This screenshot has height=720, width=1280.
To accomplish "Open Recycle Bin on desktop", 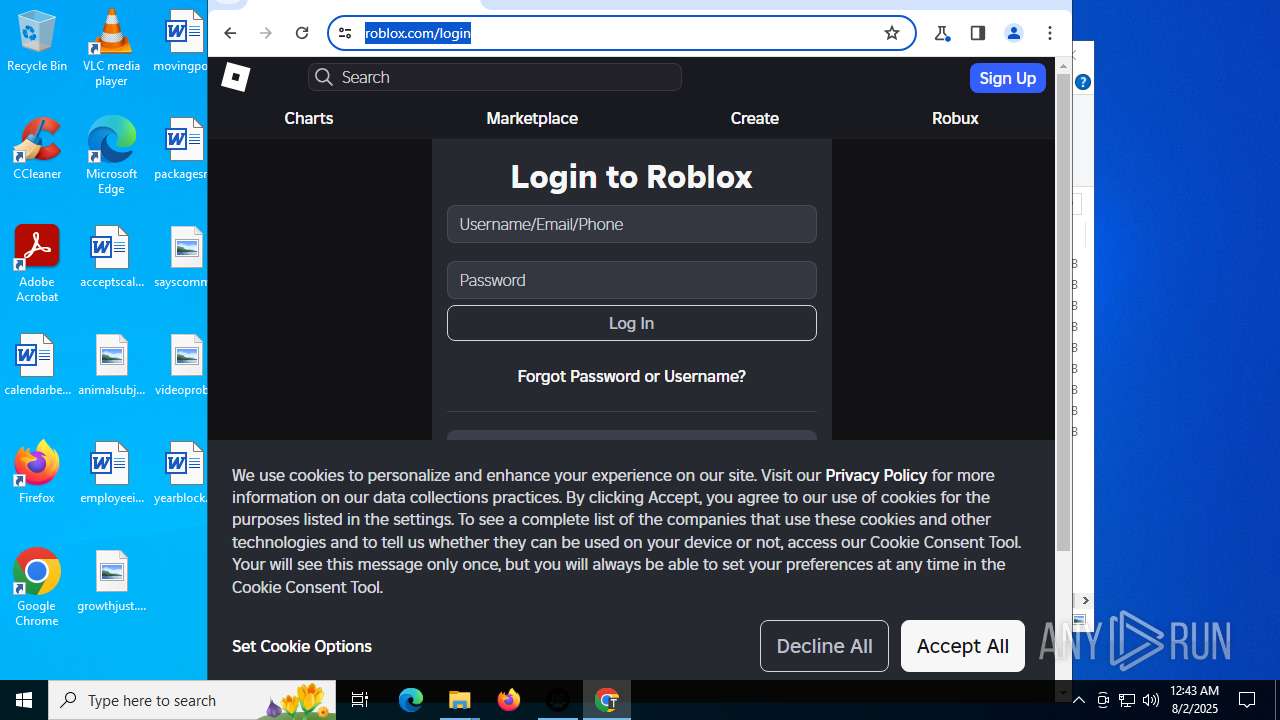I will 37,42.
